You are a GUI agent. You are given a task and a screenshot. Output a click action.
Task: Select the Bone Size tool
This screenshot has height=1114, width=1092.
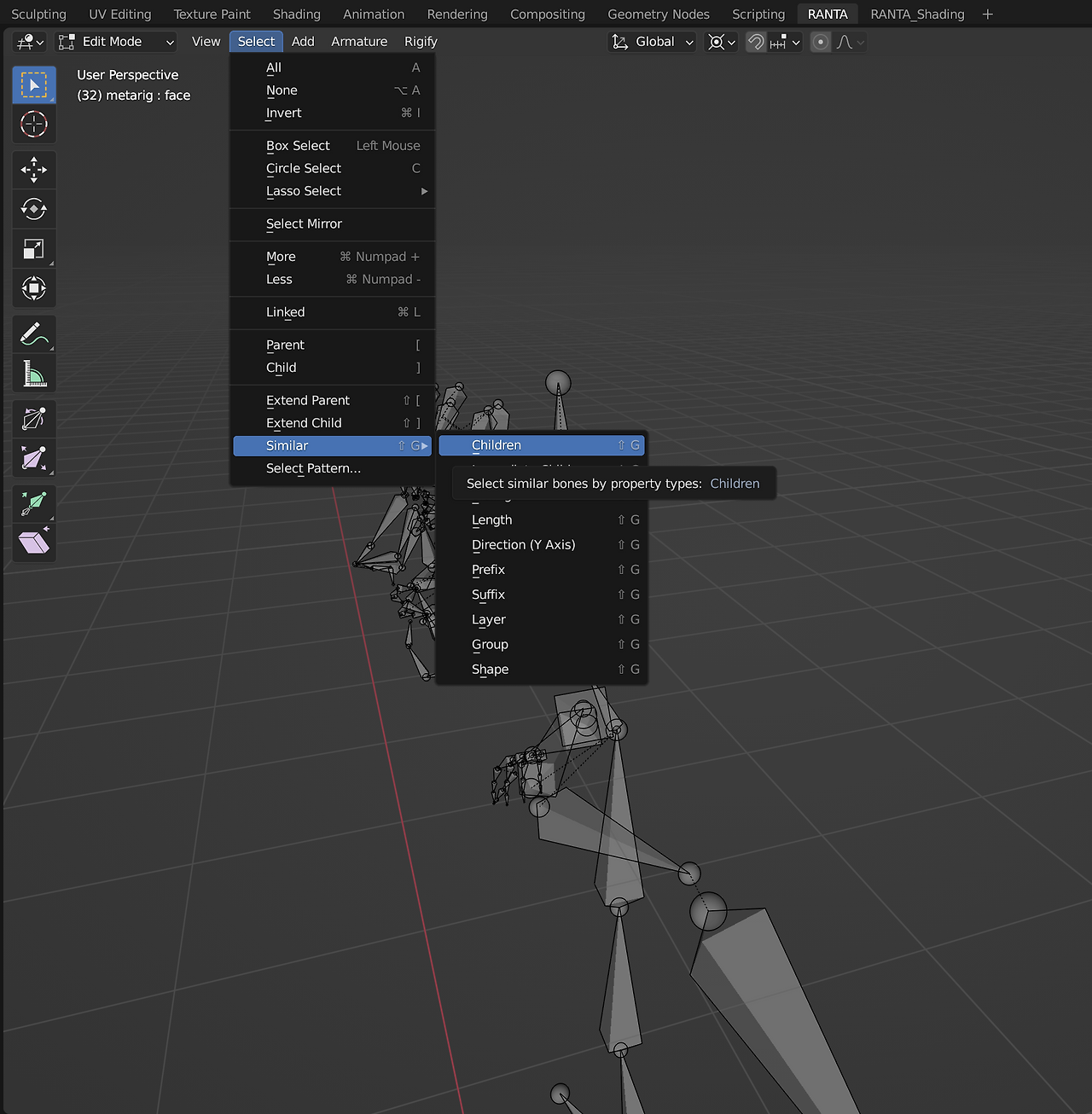[x=34, y=458]
